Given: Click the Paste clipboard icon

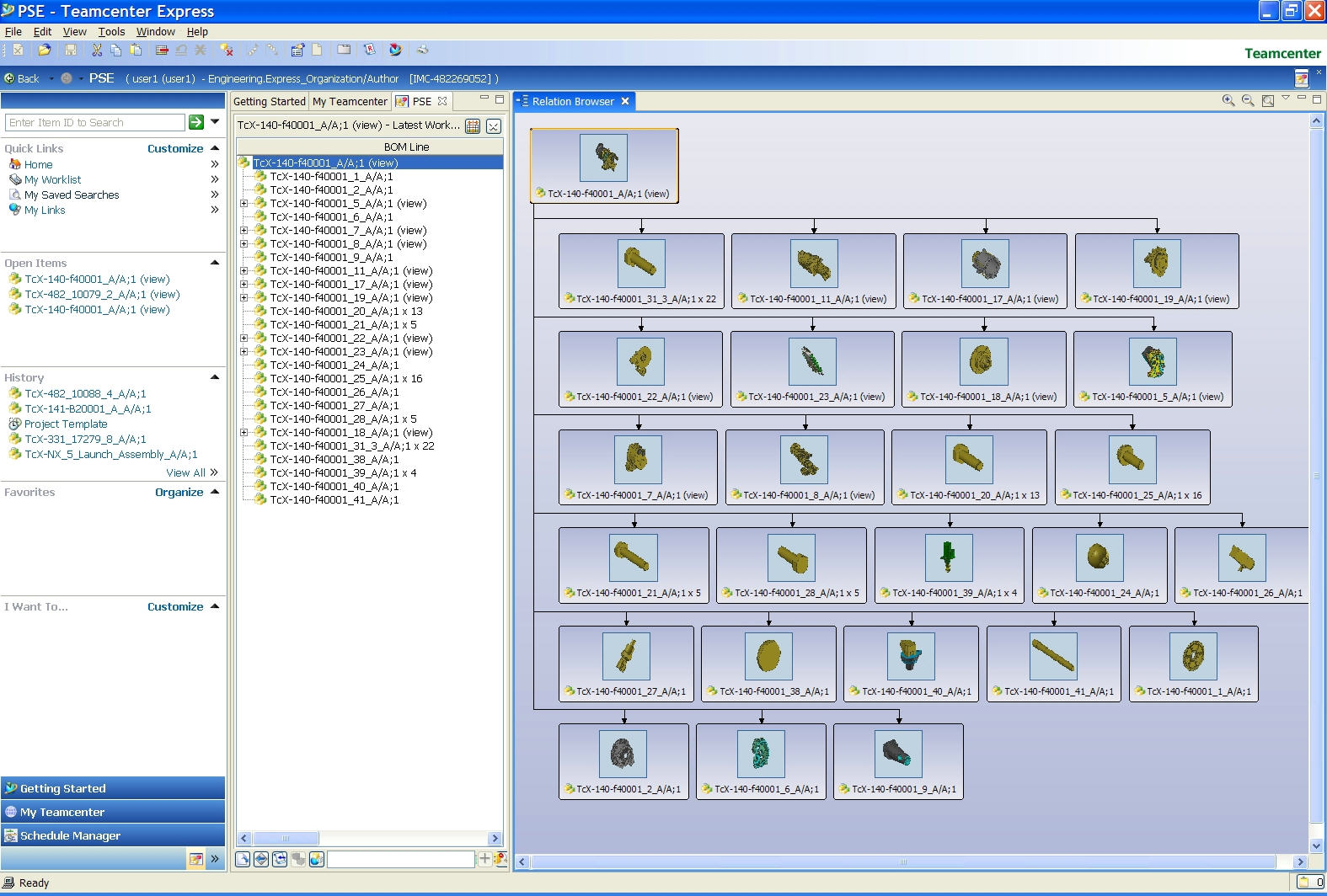Looking at the screenshot, I should (x=135, y=51).
